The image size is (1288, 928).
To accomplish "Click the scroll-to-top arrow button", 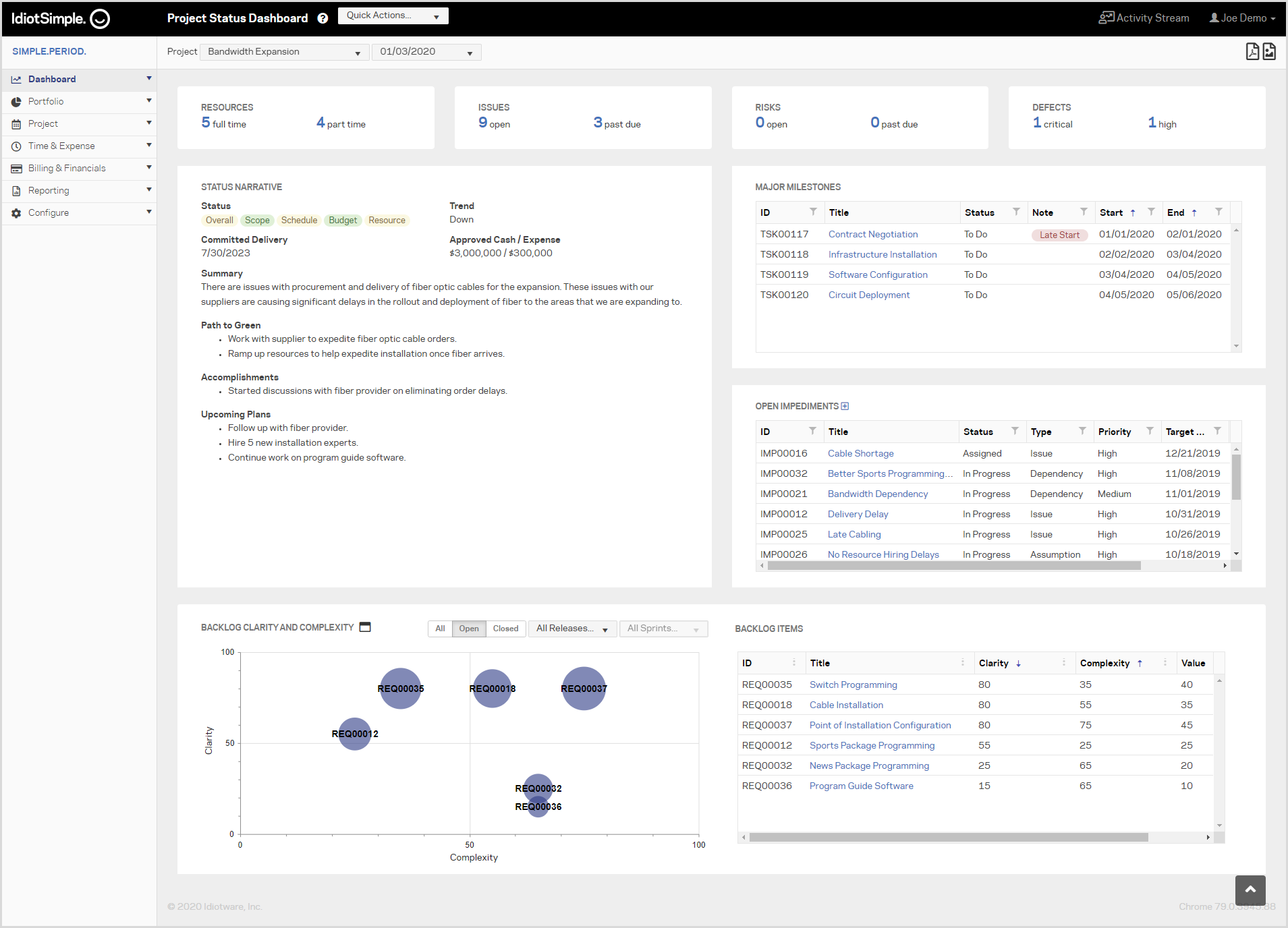I will 1250,890.
